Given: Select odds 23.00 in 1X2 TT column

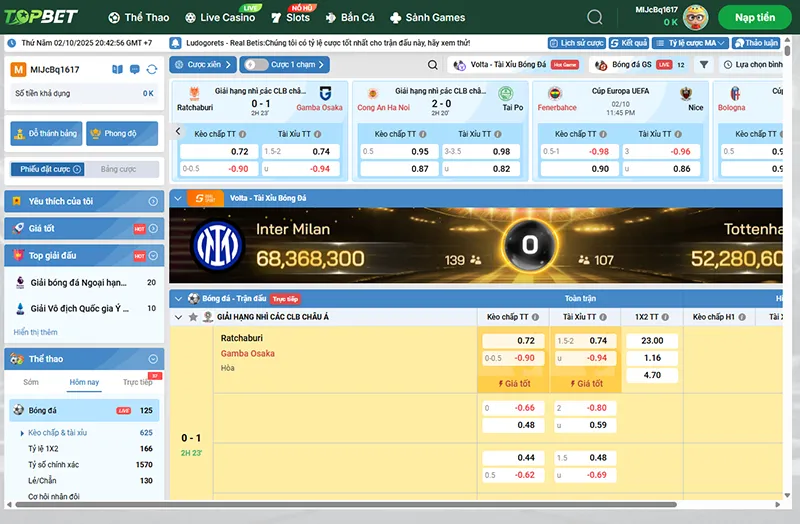Looking at the screenshot, I should [652, 341].
